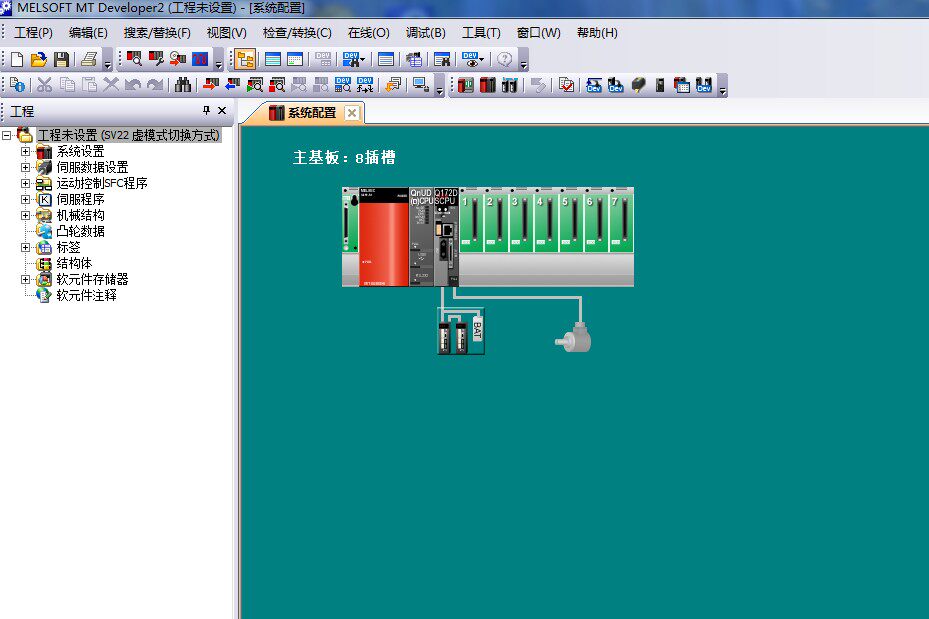Open the 搜索/替换(F) menu

point(157,33)
